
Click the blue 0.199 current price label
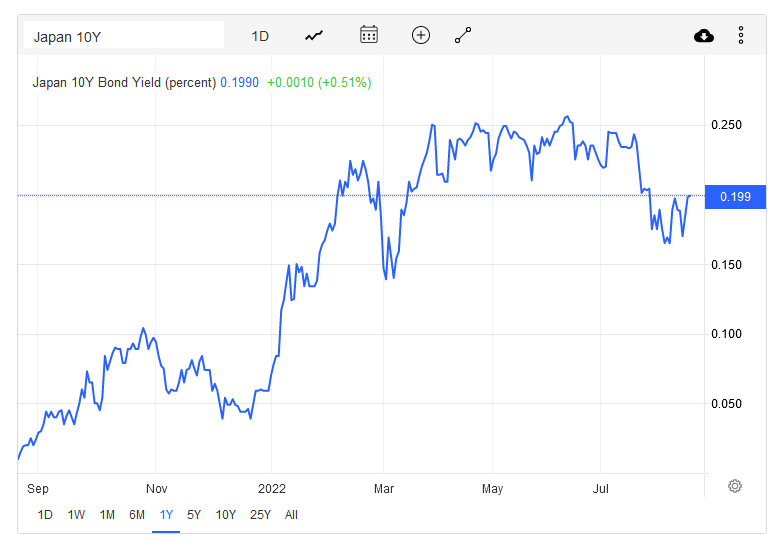click(735, 197)
